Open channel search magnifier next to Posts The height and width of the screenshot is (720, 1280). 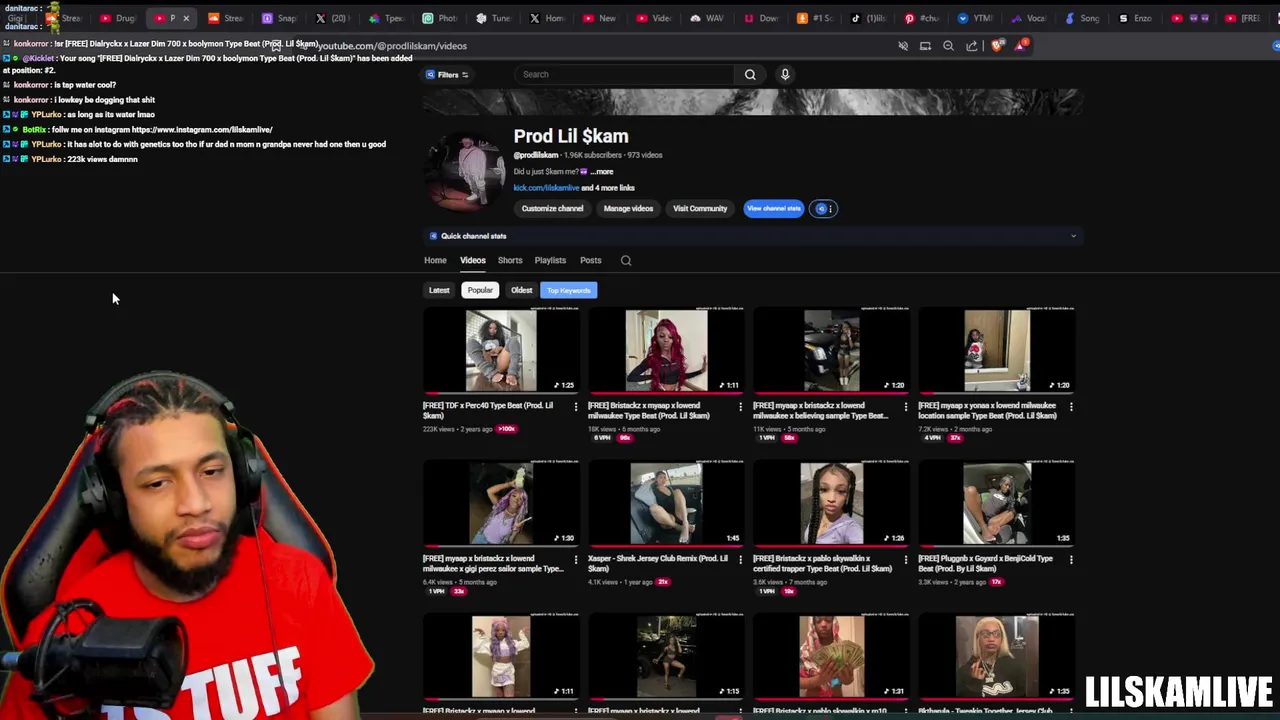[626, 261]
